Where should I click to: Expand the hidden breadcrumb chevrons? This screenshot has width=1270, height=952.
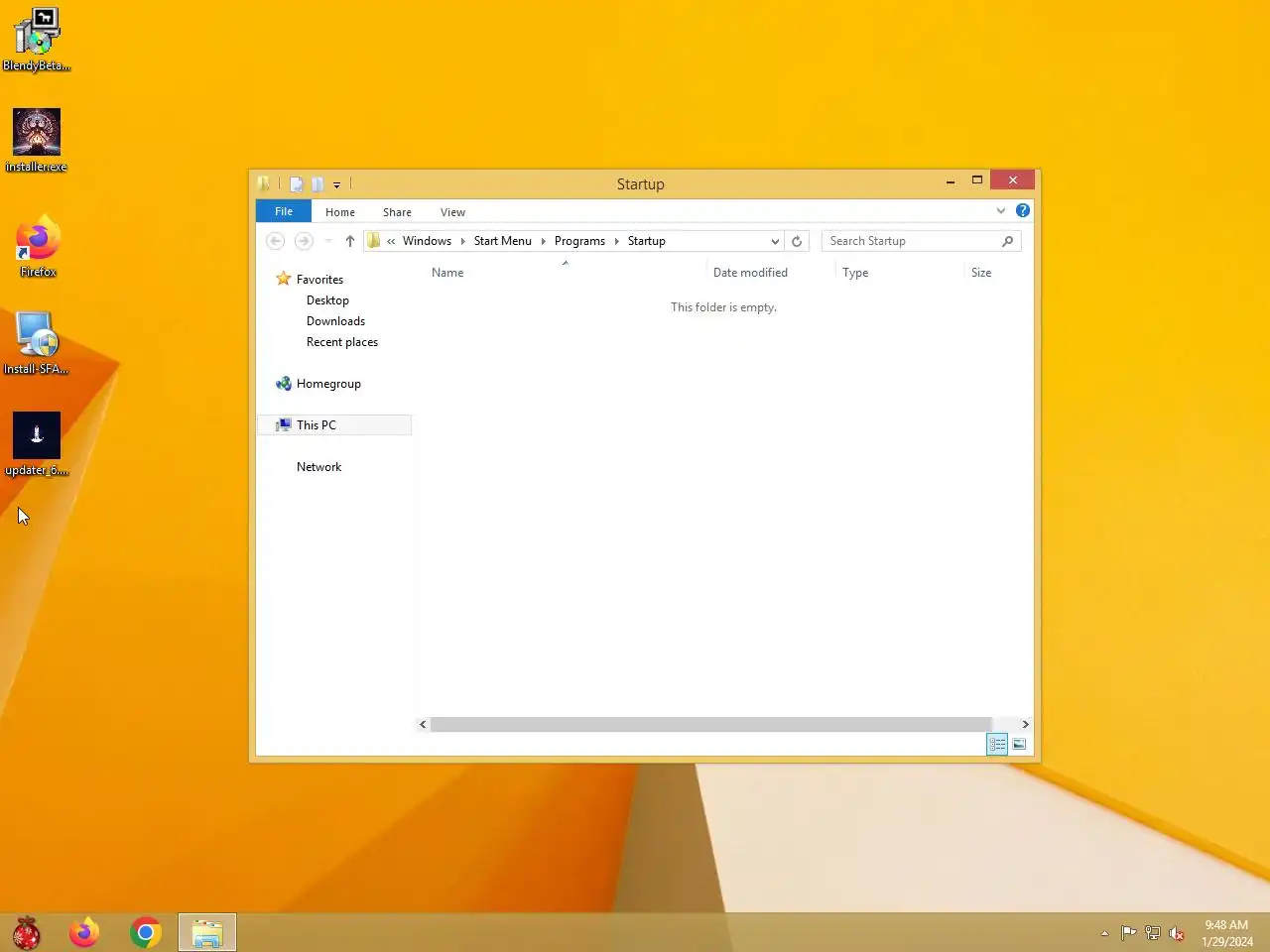point(391,241)
